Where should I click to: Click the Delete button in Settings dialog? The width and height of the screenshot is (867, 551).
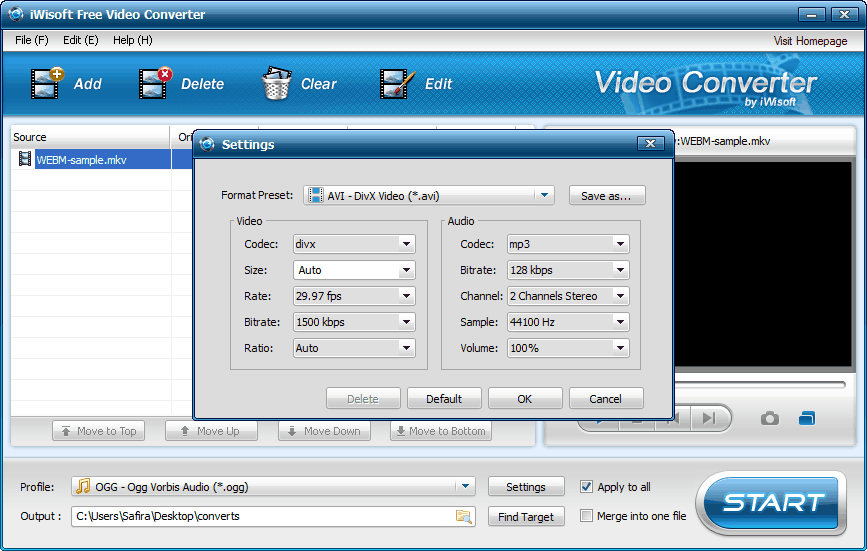pyautogui.click(x=363, y=398)
